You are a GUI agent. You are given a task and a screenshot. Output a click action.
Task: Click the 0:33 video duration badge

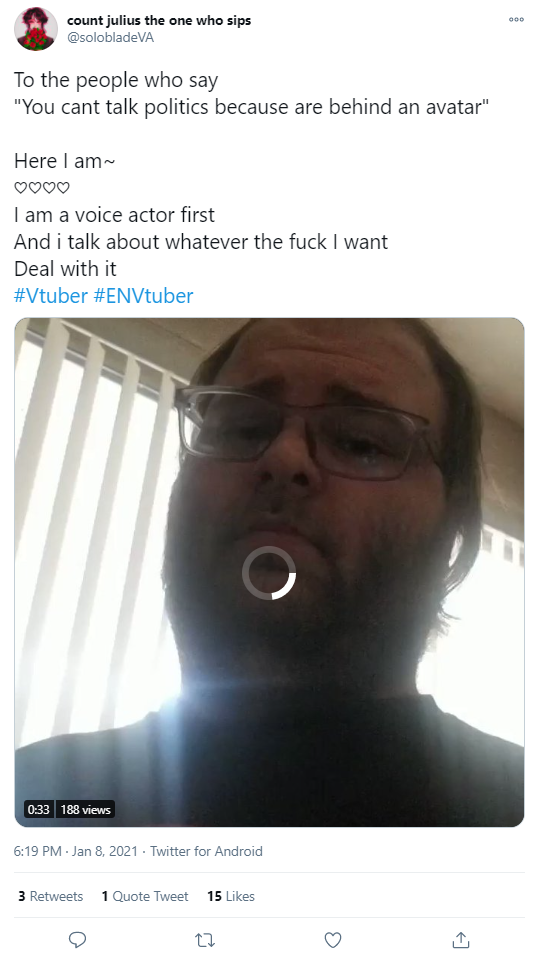pyautogui.click(x=38, y=809)
